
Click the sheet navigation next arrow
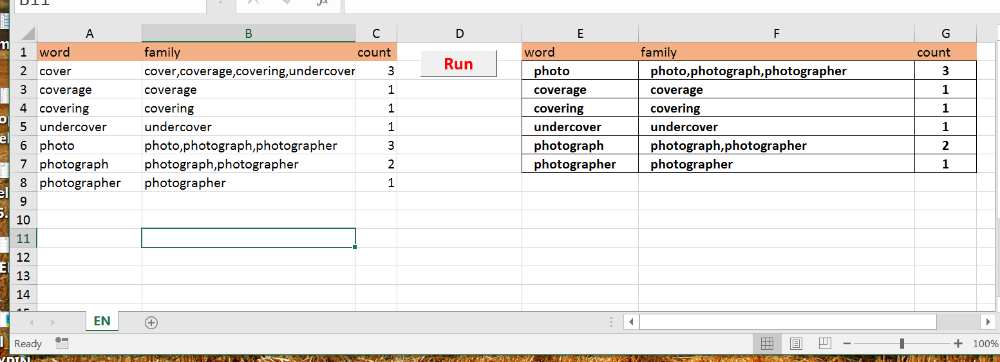point(53,322)
